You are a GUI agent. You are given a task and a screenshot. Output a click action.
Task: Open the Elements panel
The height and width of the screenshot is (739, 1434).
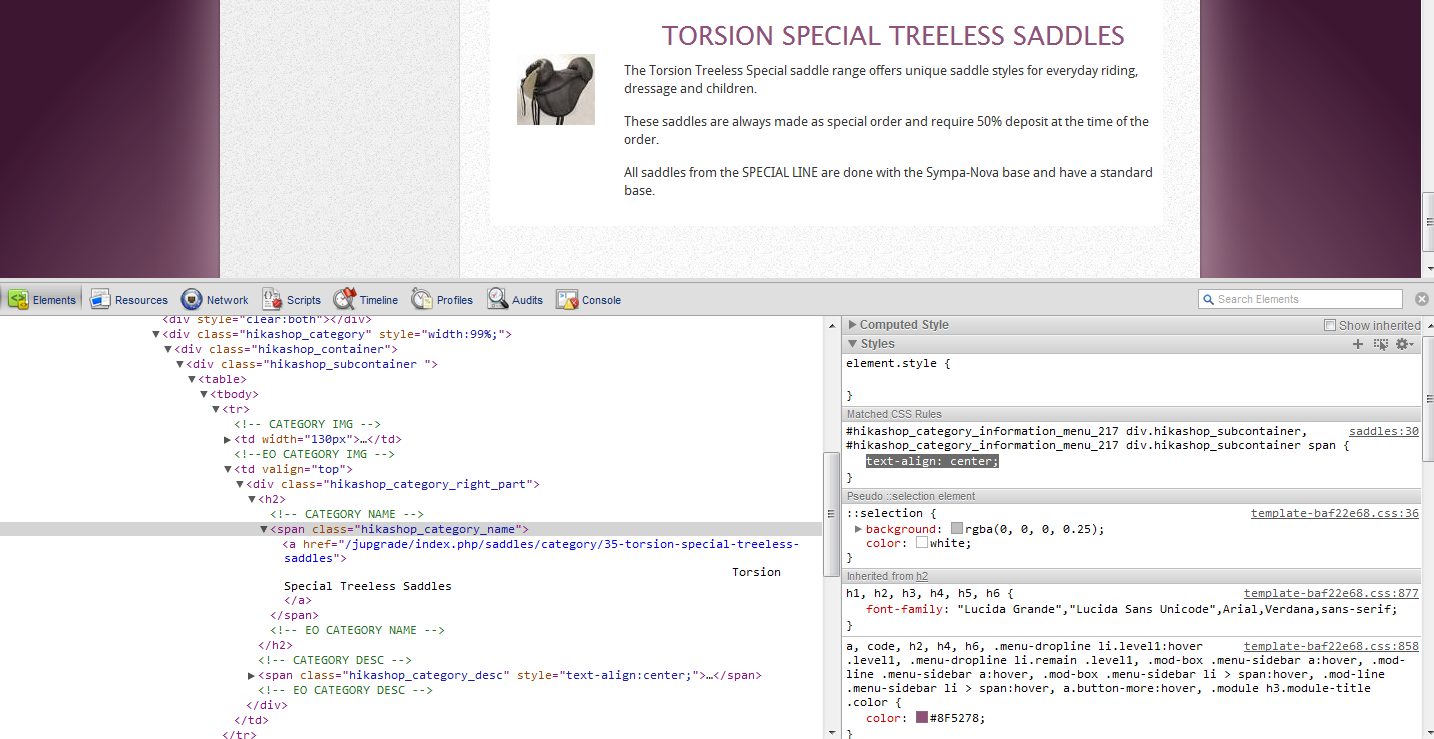(42, 299)
